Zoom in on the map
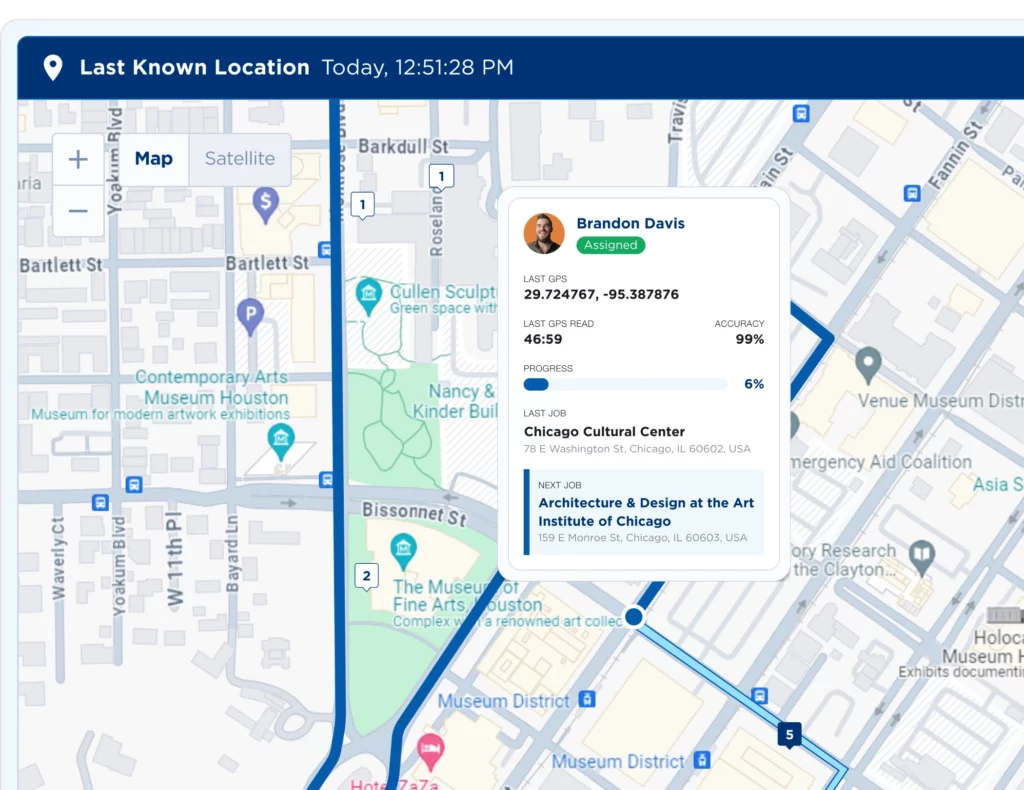The height and width of the screenshot is (790, 1024). pyautogui.click(x=78, y=159)
